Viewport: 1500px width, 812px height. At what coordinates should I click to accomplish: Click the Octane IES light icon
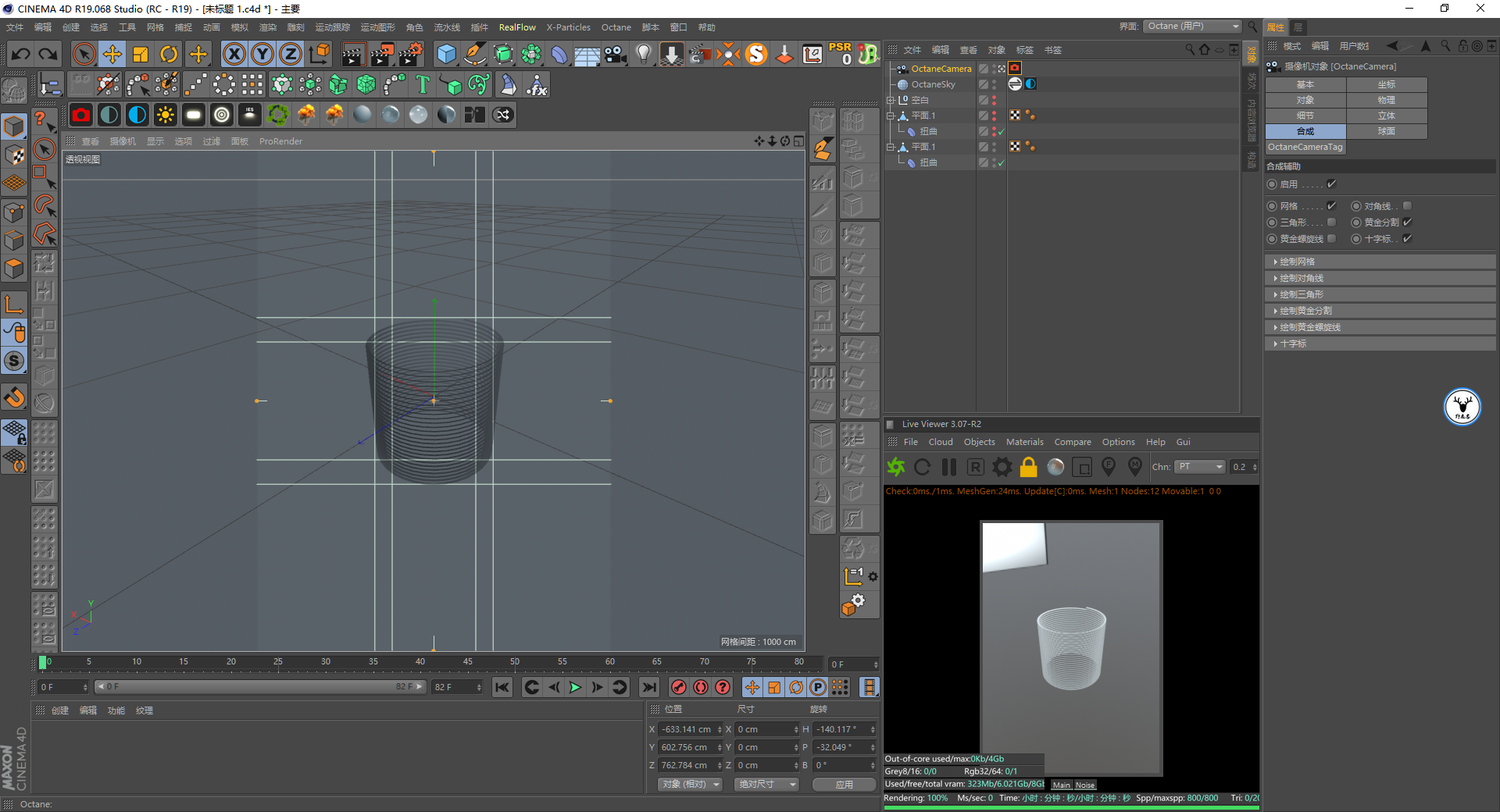click(249, 116)
